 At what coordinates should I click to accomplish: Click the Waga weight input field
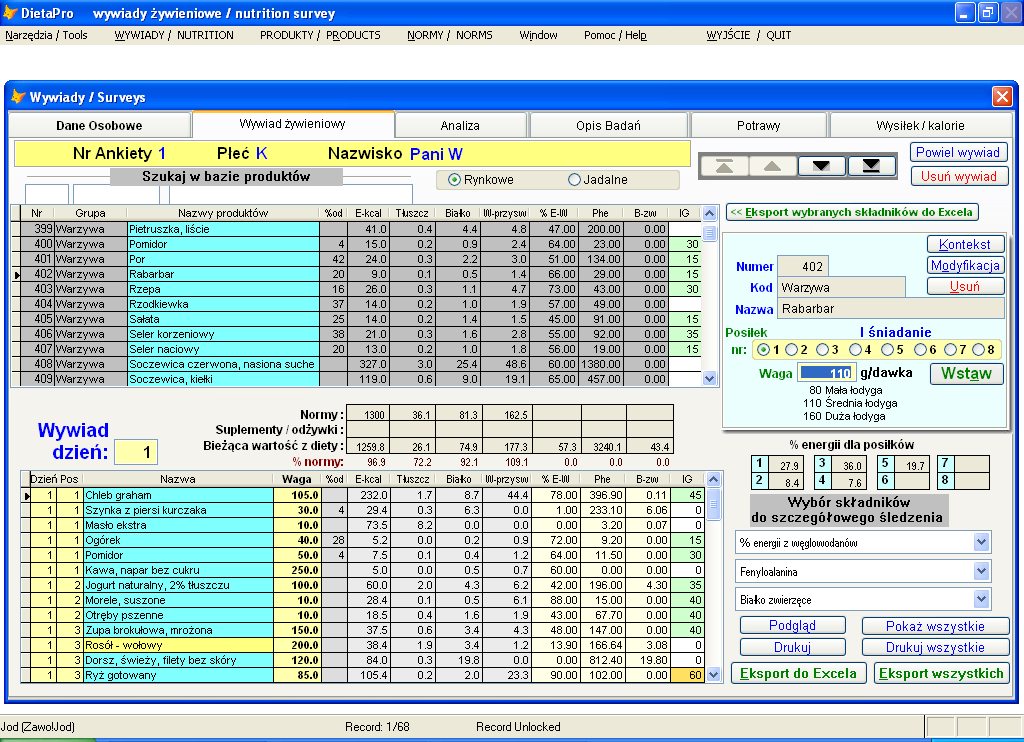[x=826, y=373]
